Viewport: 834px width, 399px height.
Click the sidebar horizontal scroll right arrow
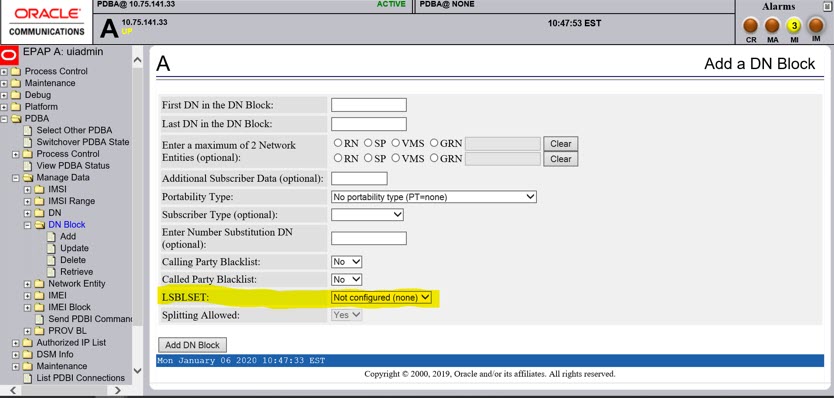click(x=118, y=390)
